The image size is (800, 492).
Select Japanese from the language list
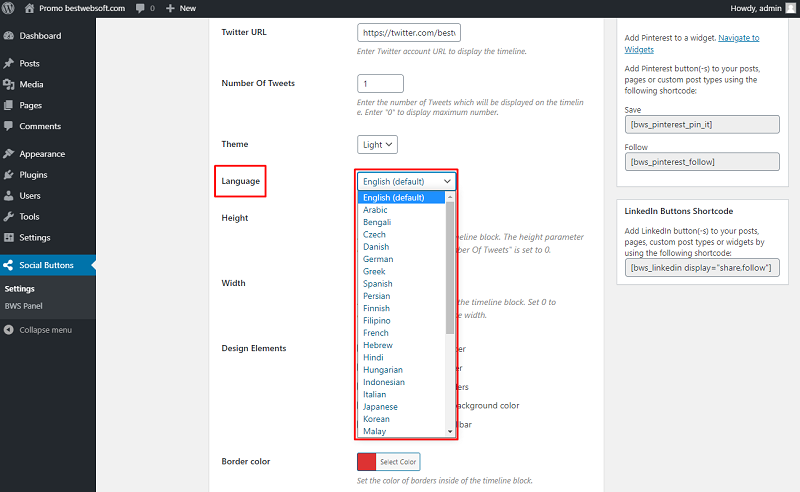point(402,406)
